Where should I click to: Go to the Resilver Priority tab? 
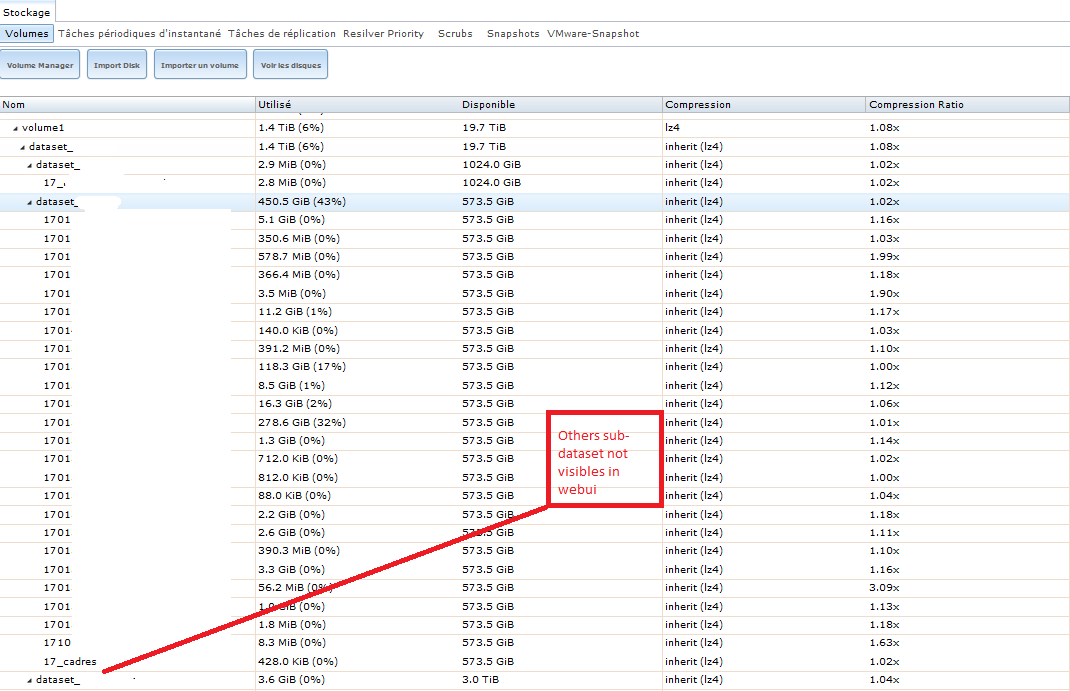(383, 34)
